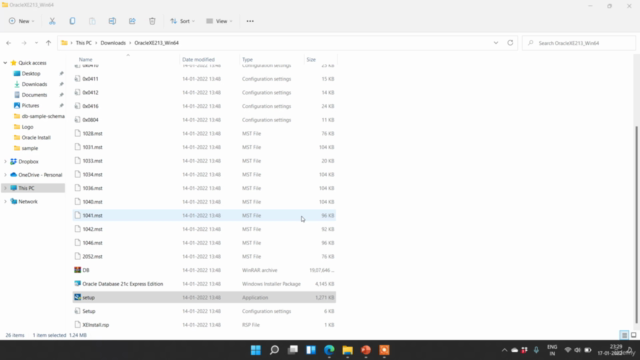Open the View dropdown
This screenshot has width=640, height=360.
pyautogui.click(x=219, y=21)
